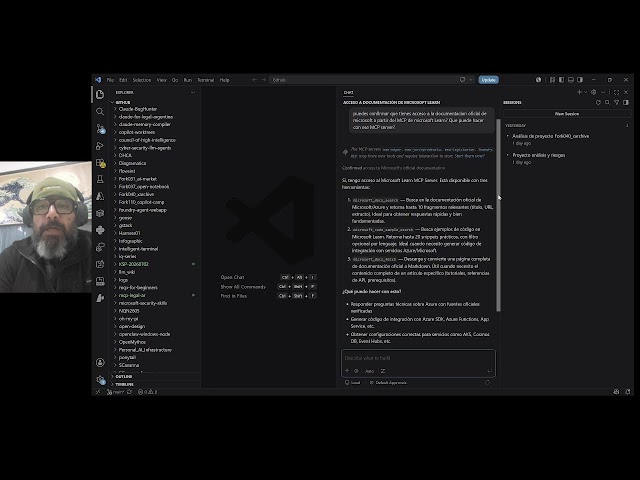Open the File menu

(110, 80)
